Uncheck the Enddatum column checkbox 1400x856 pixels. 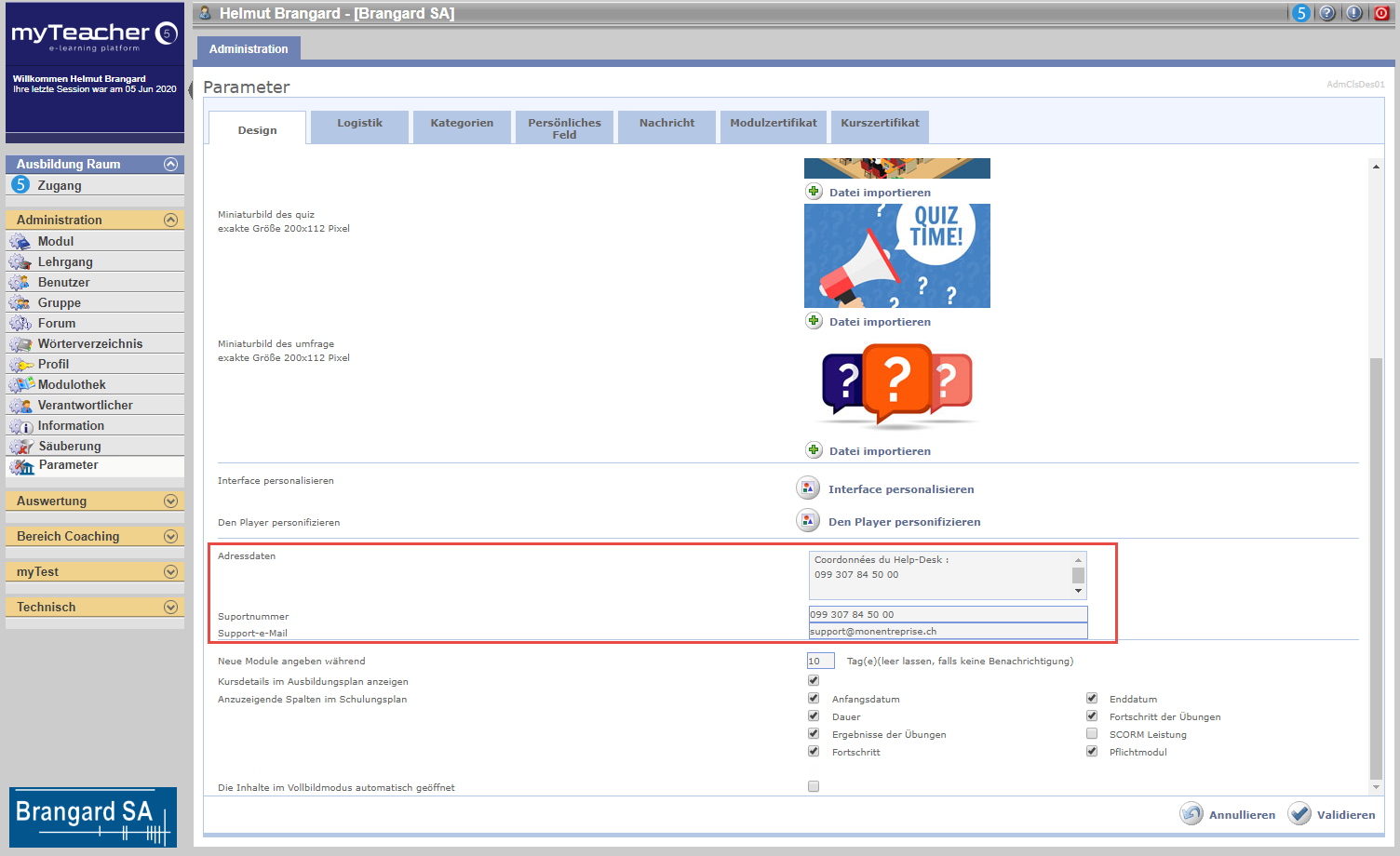1092,699
